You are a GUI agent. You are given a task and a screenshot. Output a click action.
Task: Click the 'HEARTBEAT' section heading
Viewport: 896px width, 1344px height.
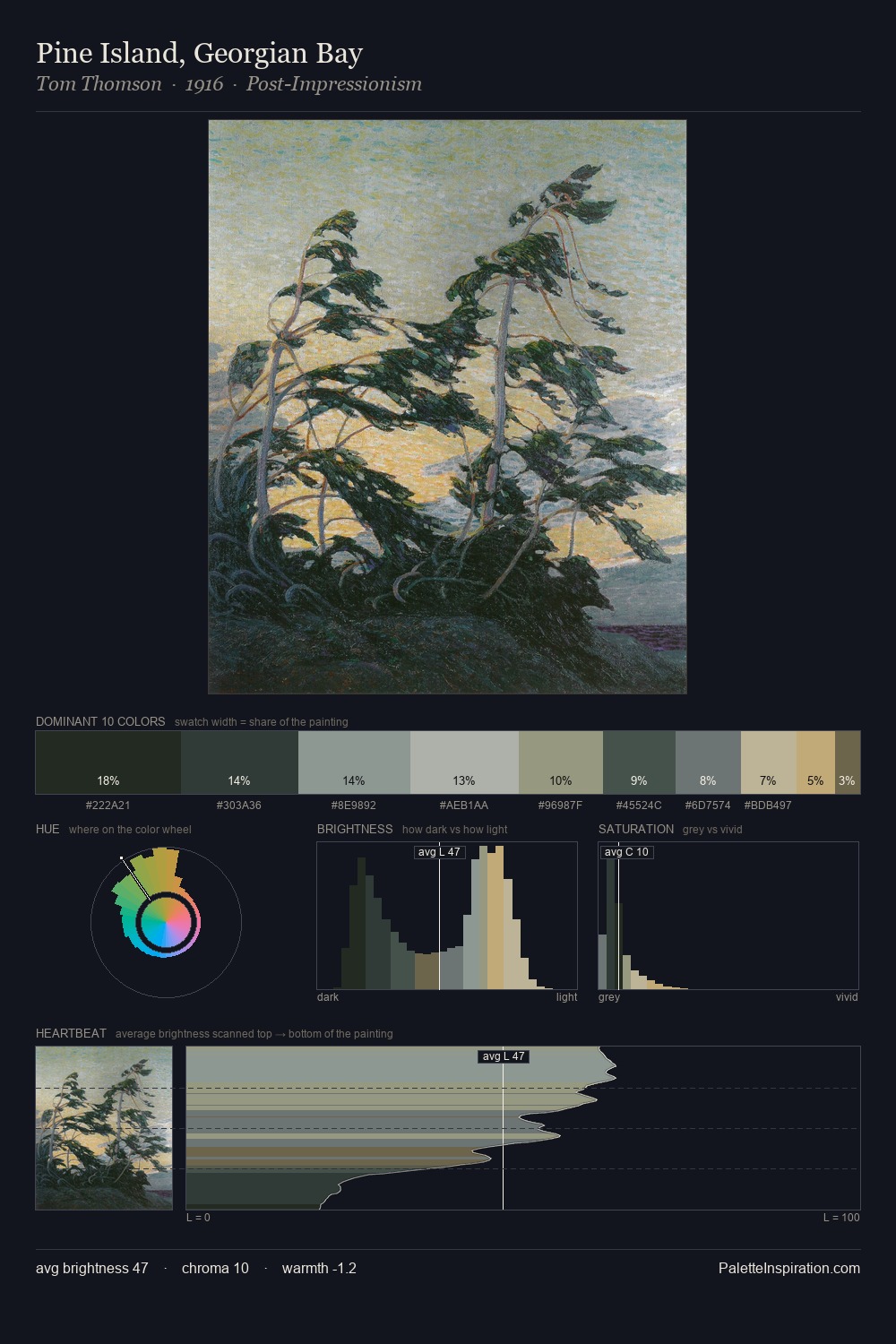[x=71, y=1034]
